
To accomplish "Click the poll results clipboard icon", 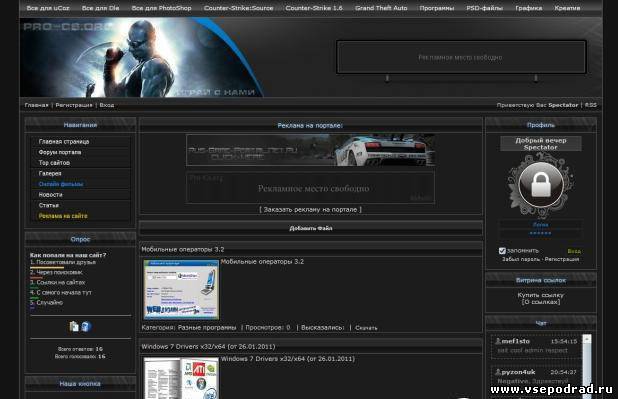I will pyautogui.click(x=74, y=326).
